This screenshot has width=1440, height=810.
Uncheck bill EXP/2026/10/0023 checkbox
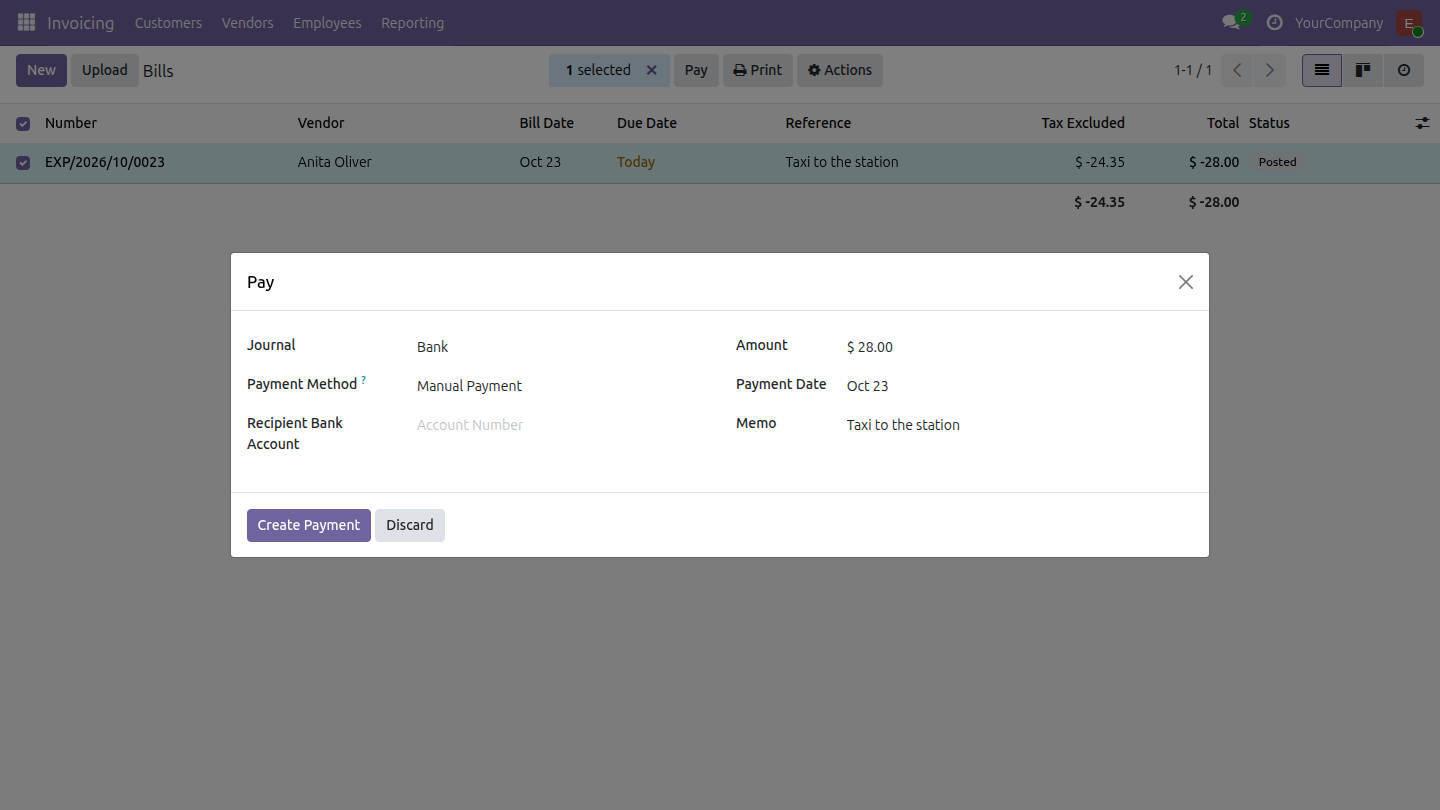pos(23,163)
